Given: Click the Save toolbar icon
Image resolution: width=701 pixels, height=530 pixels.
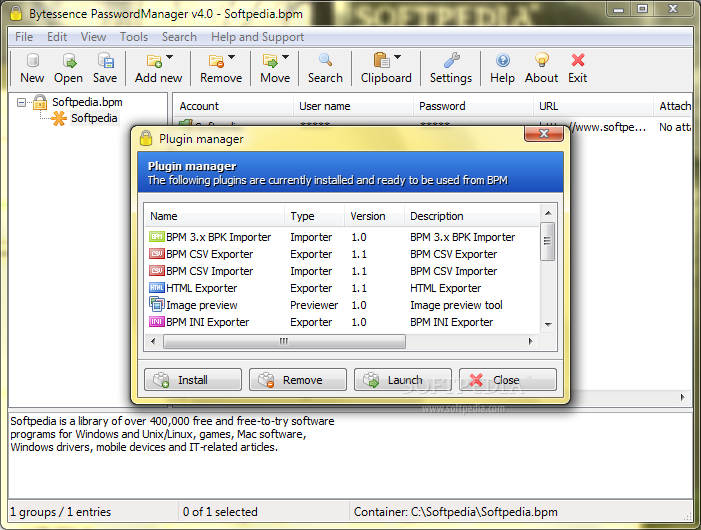Looking at the screenshot, I should (106, 60).
